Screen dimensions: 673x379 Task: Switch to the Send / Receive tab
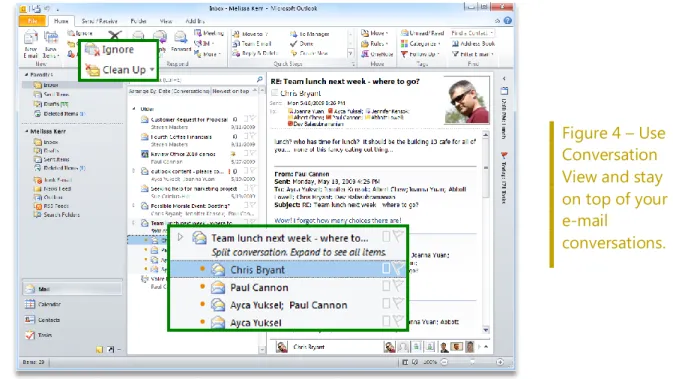point(100,21)
